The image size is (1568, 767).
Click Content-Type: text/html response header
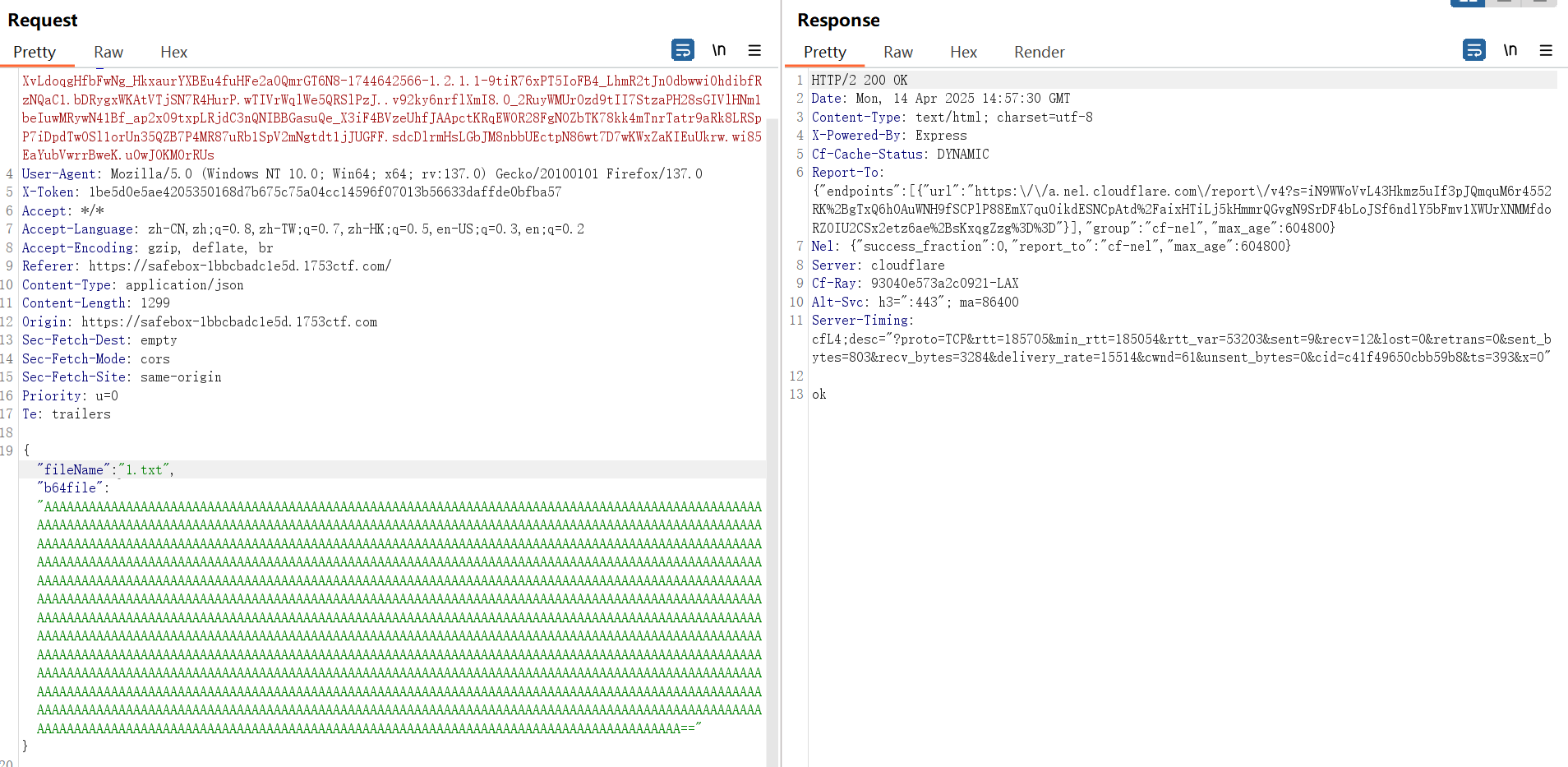[952, 117]
